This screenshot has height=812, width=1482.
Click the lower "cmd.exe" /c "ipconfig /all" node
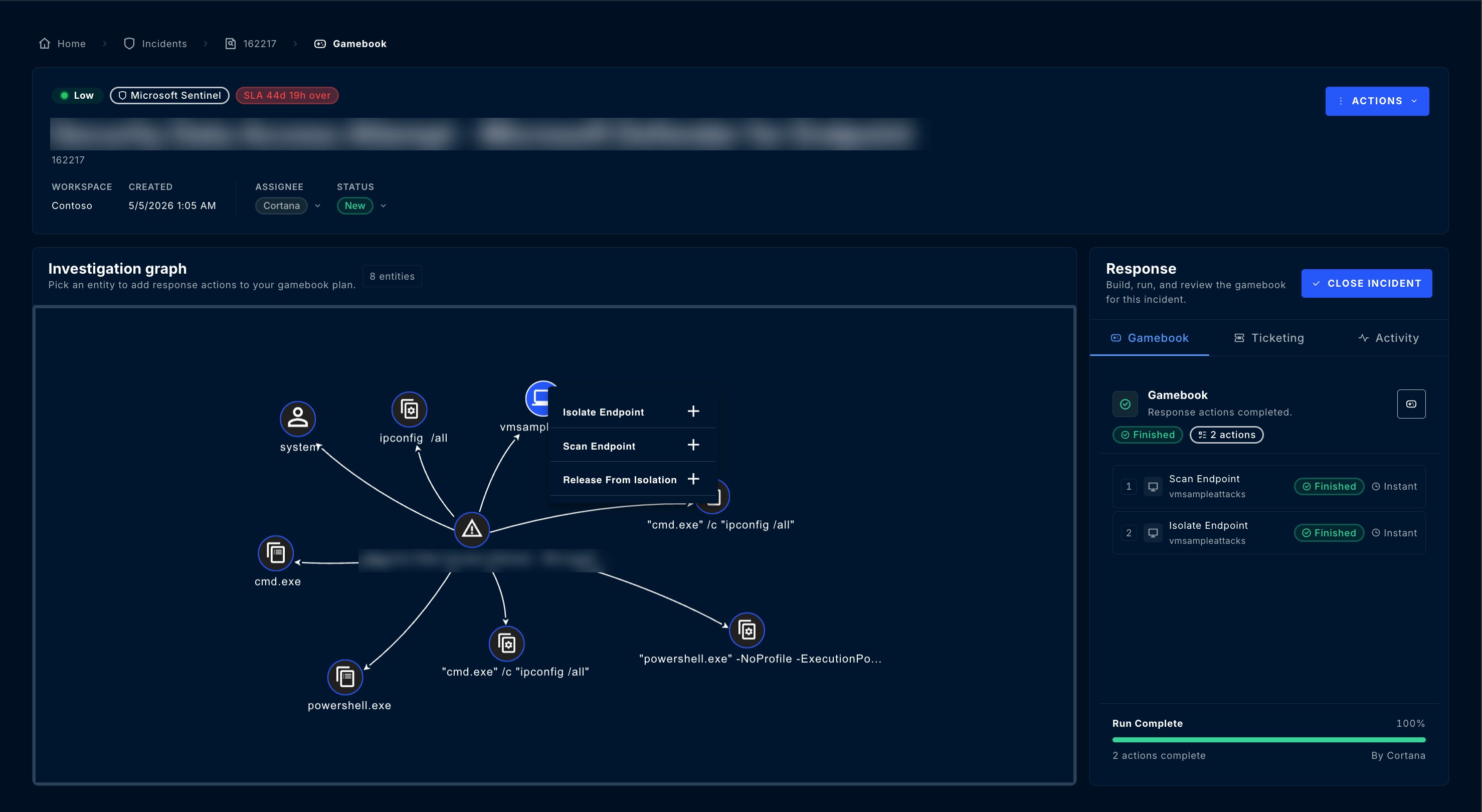click(x=506, y=644)
